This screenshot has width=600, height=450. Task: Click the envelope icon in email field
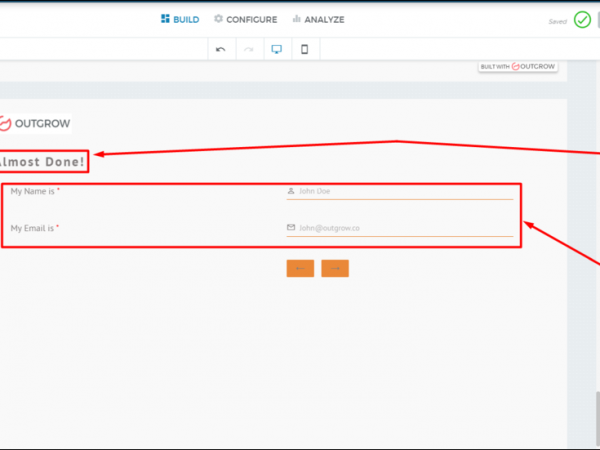291,228
